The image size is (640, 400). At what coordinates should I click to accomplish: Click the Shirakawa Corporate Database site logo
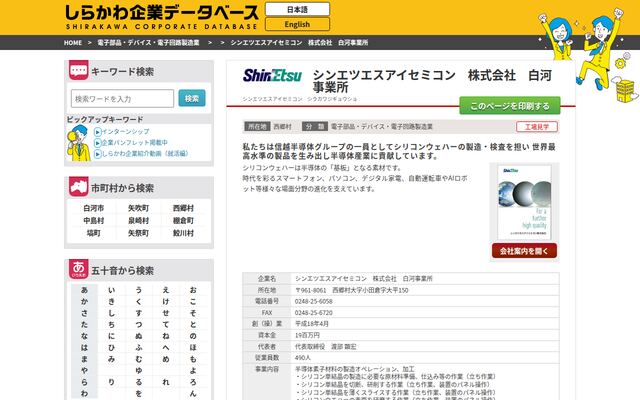click(162, 17)
